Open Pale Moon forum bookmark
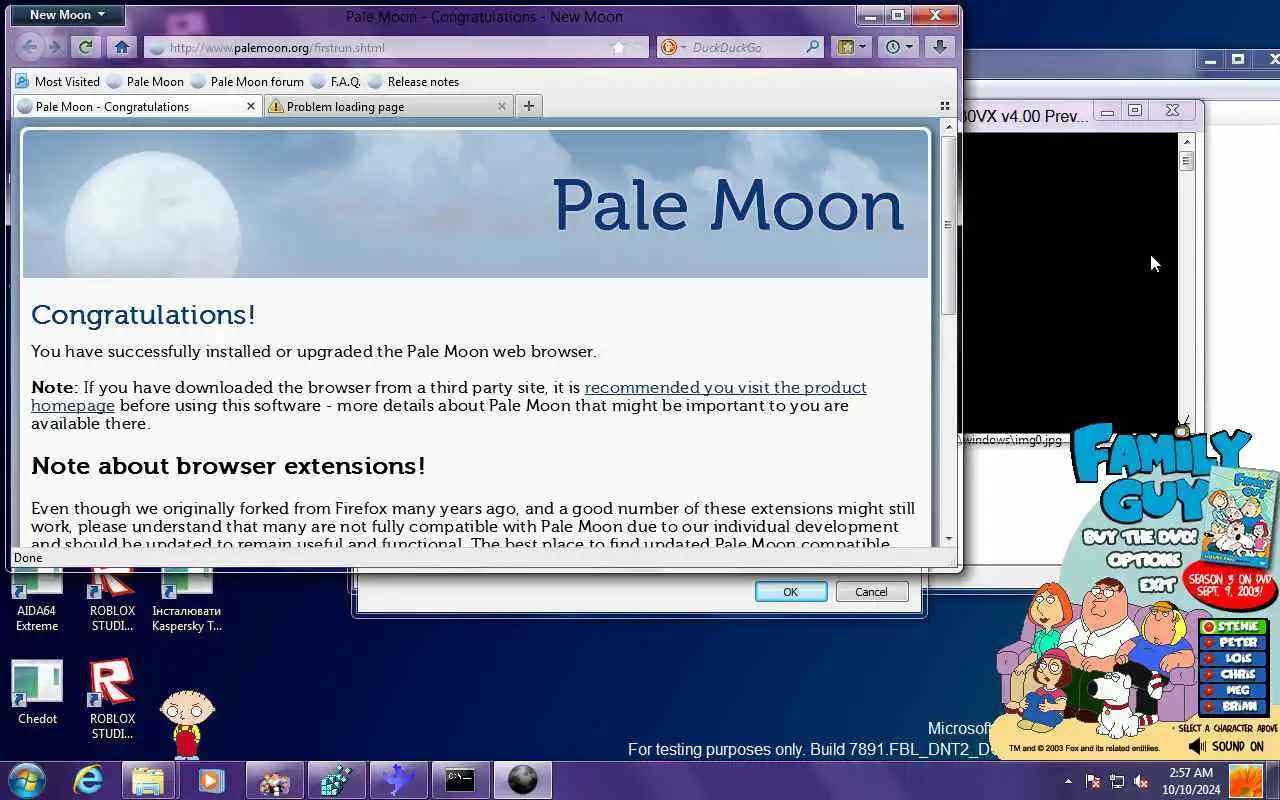This screenshot has width=1280, height=800. pos(247,81)
